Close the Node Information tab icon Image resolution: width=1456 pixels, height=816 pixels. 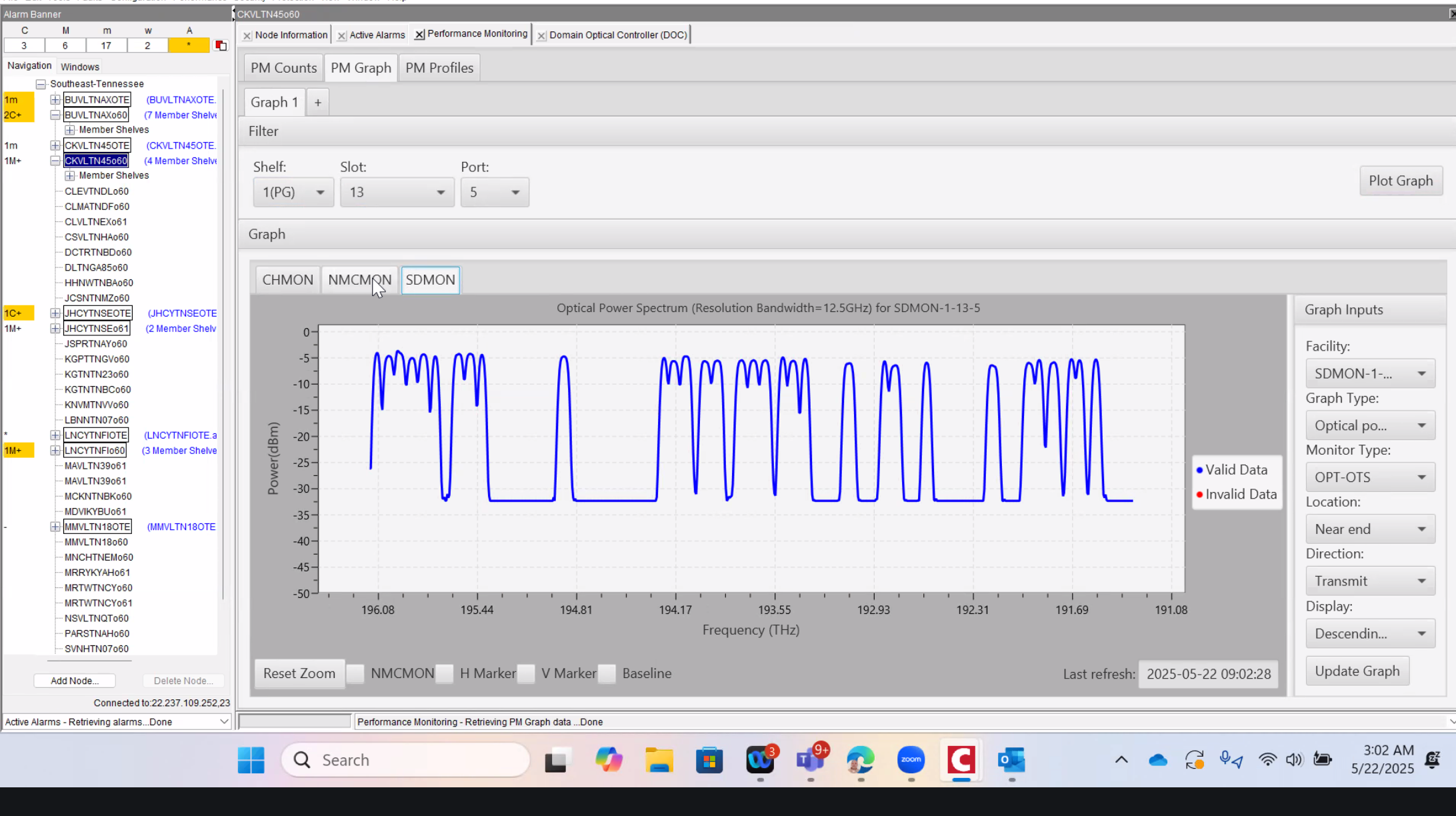coord(247,35)
